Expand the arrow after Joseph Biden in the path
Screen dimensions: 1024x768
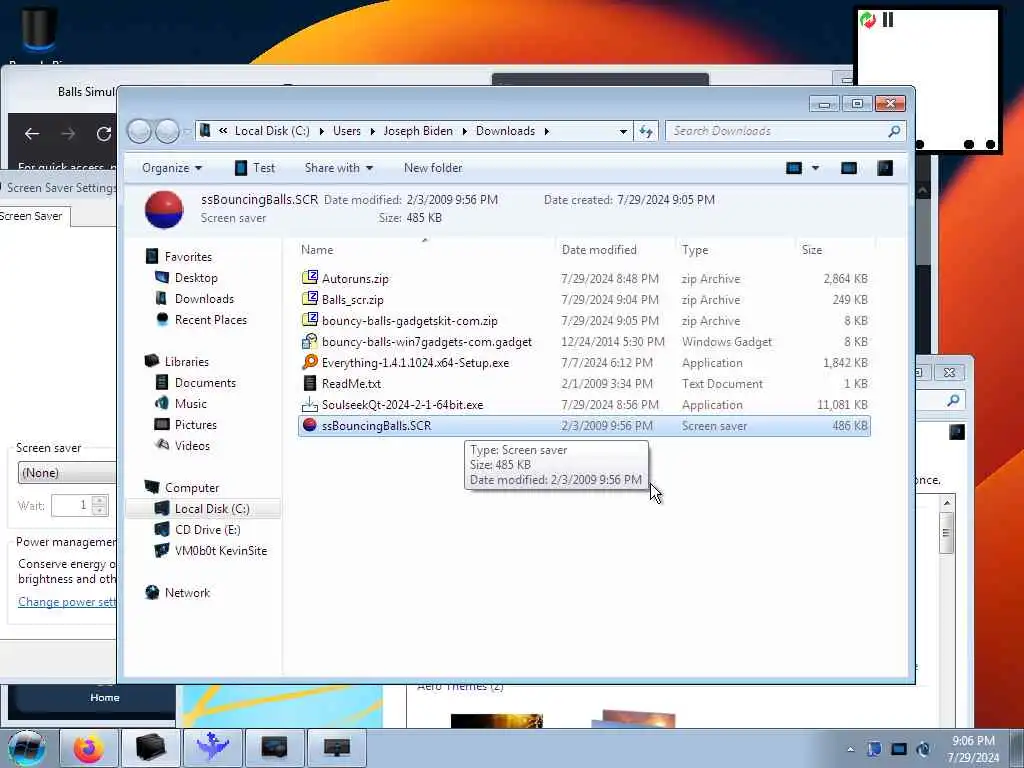pos(464,131)
